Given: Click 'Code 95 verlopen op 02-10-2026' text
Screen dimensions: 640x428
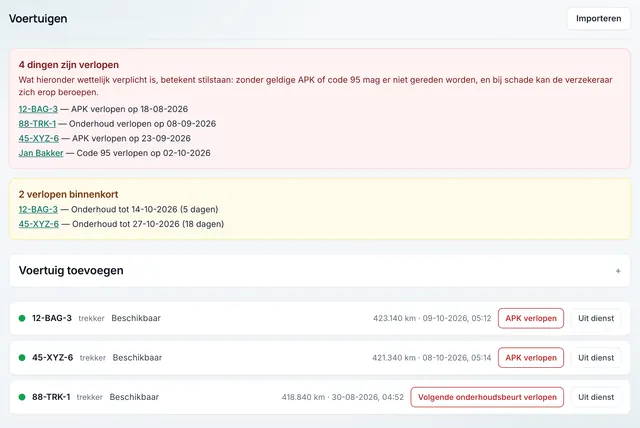Looking at the screenshot, I should click(x=144, y=153).
